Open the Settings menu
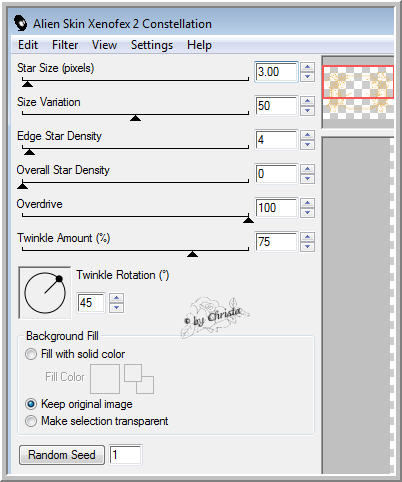This screenshot has width=402, height=482. pyautogui.click(x=152, y=45)
